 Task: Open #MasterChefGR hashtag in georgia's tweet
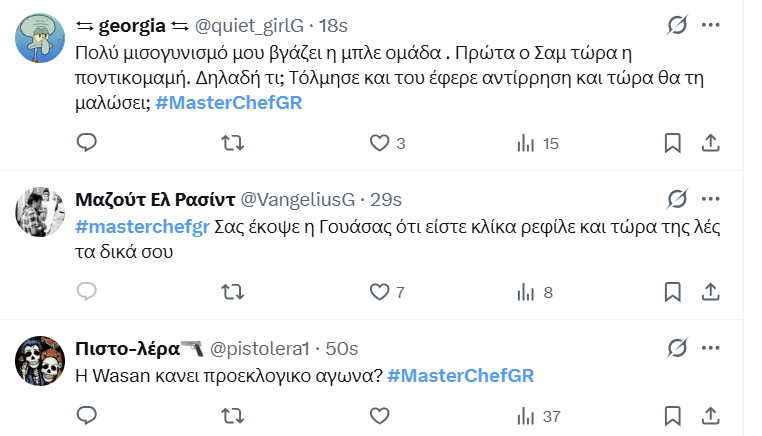click(229, 103)
